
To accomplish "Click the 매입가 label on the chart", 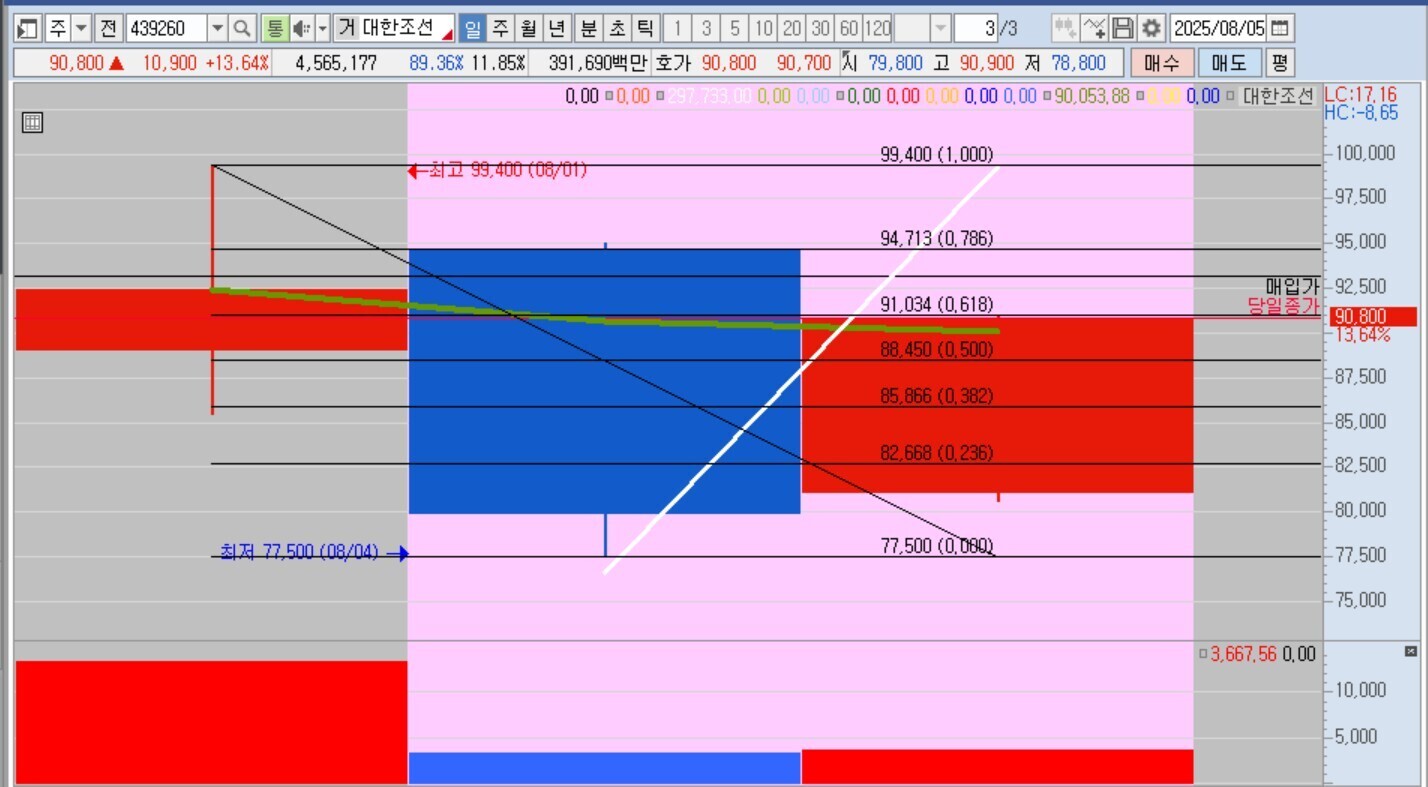I will [x=1292, y=288].
